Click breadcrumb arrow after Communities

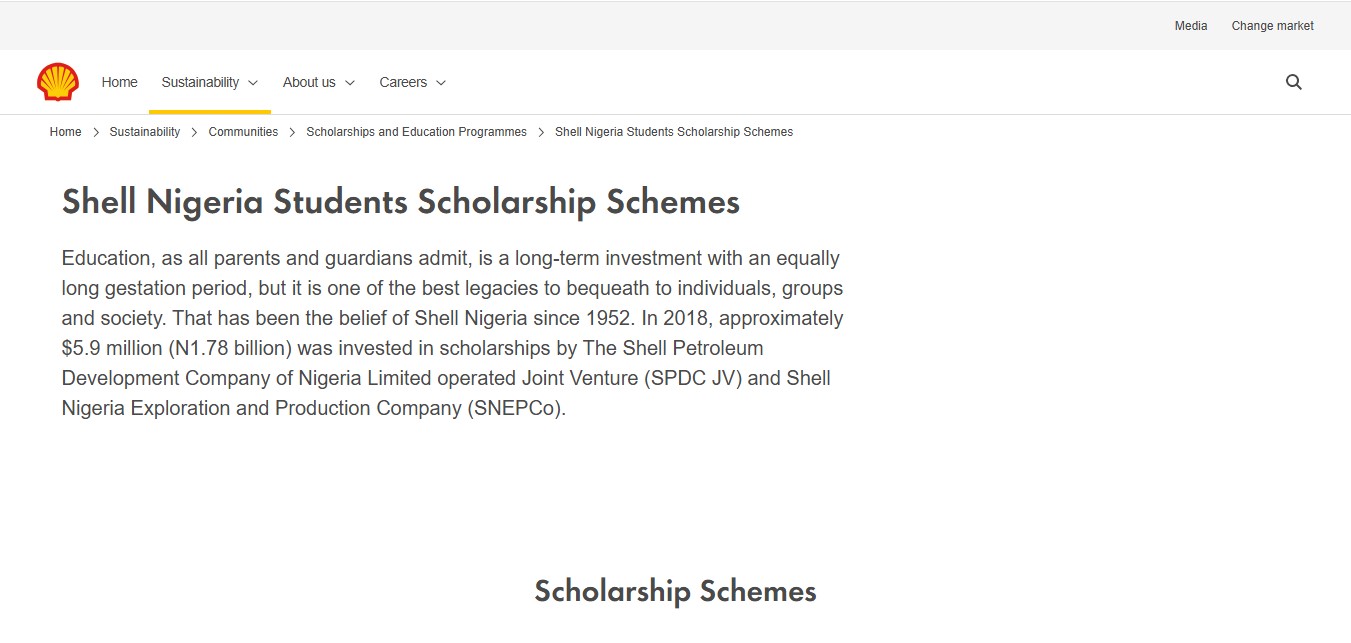tap(293, 132)
